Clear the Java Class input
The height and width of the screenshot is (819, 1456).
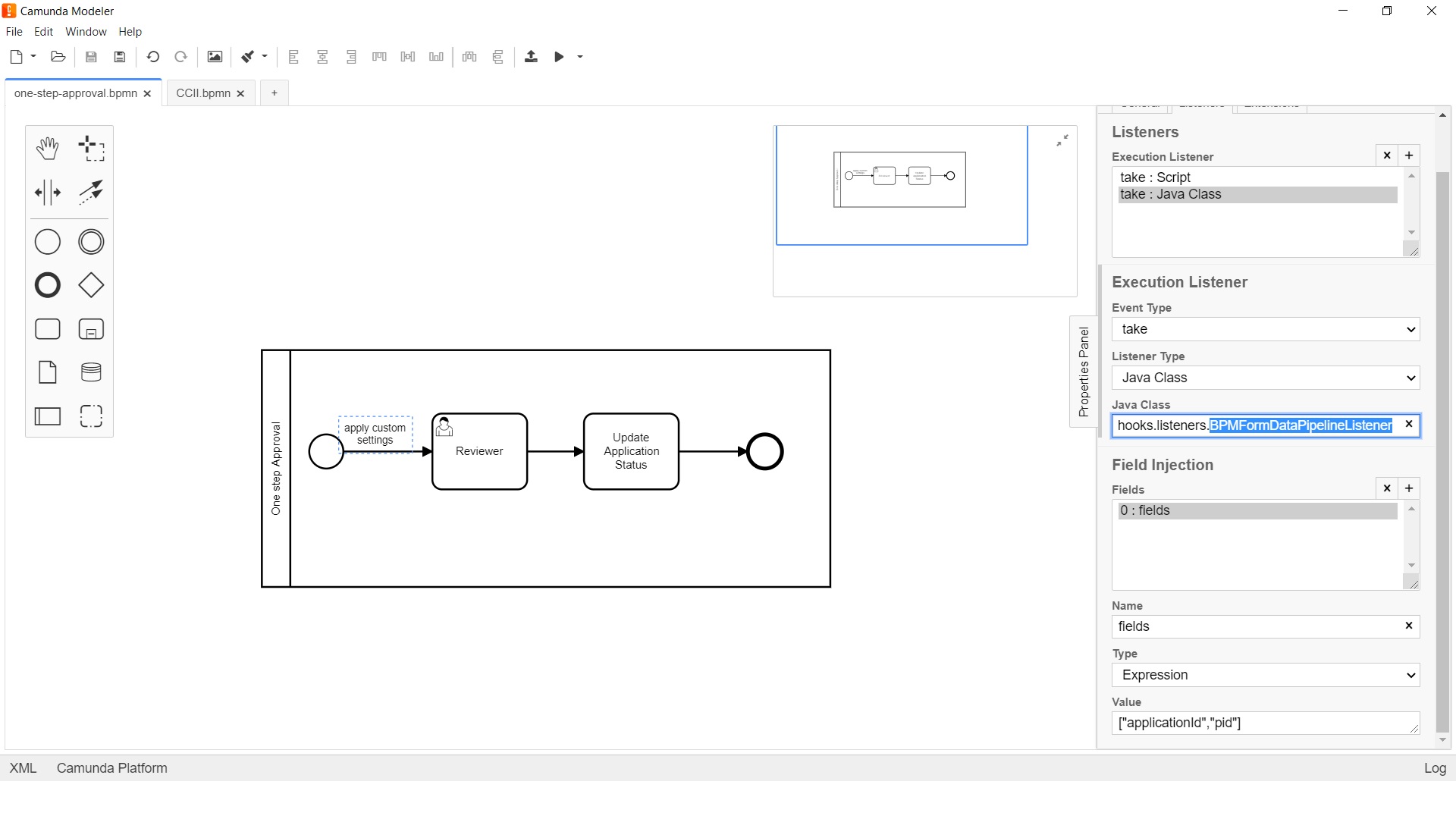pyautogui.click(x=1409, y=425)
